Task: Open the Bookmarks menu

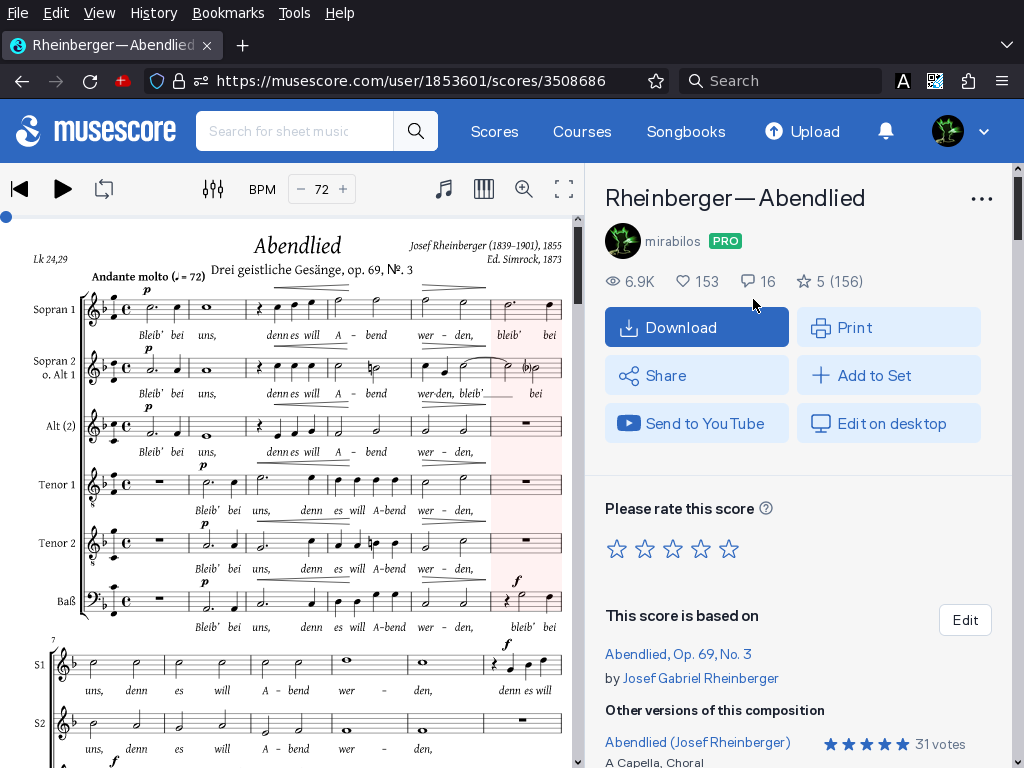Action: tap(228, 13)
